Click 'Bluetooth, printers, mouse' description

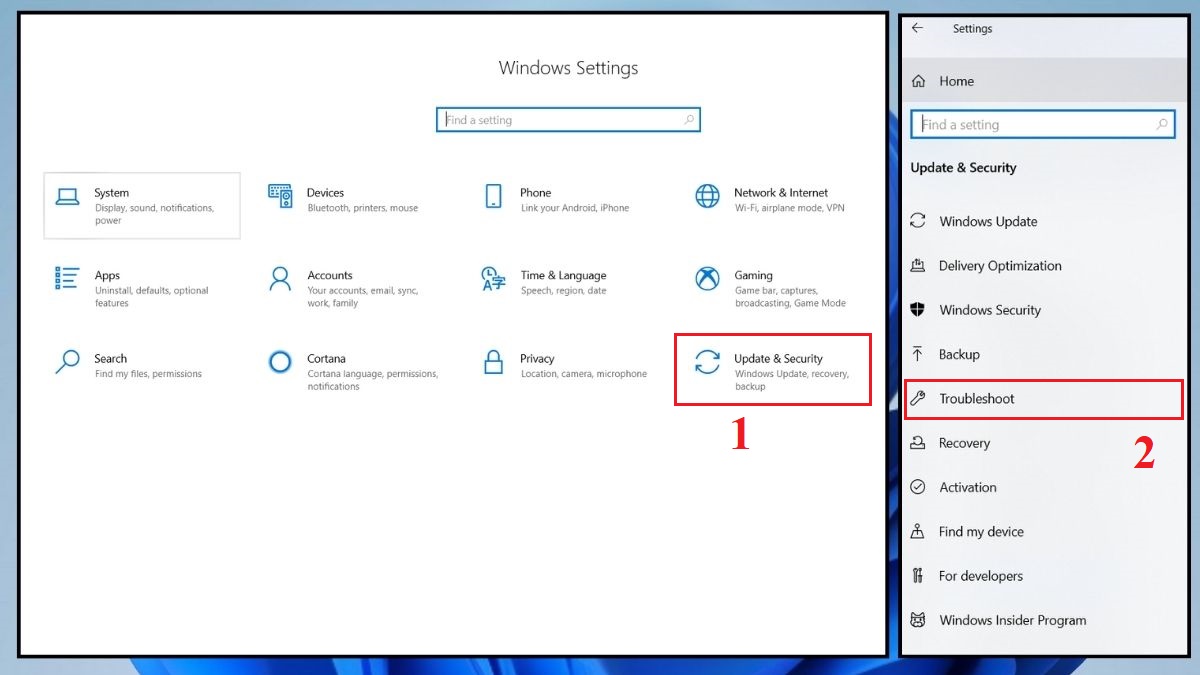[363, 208]
